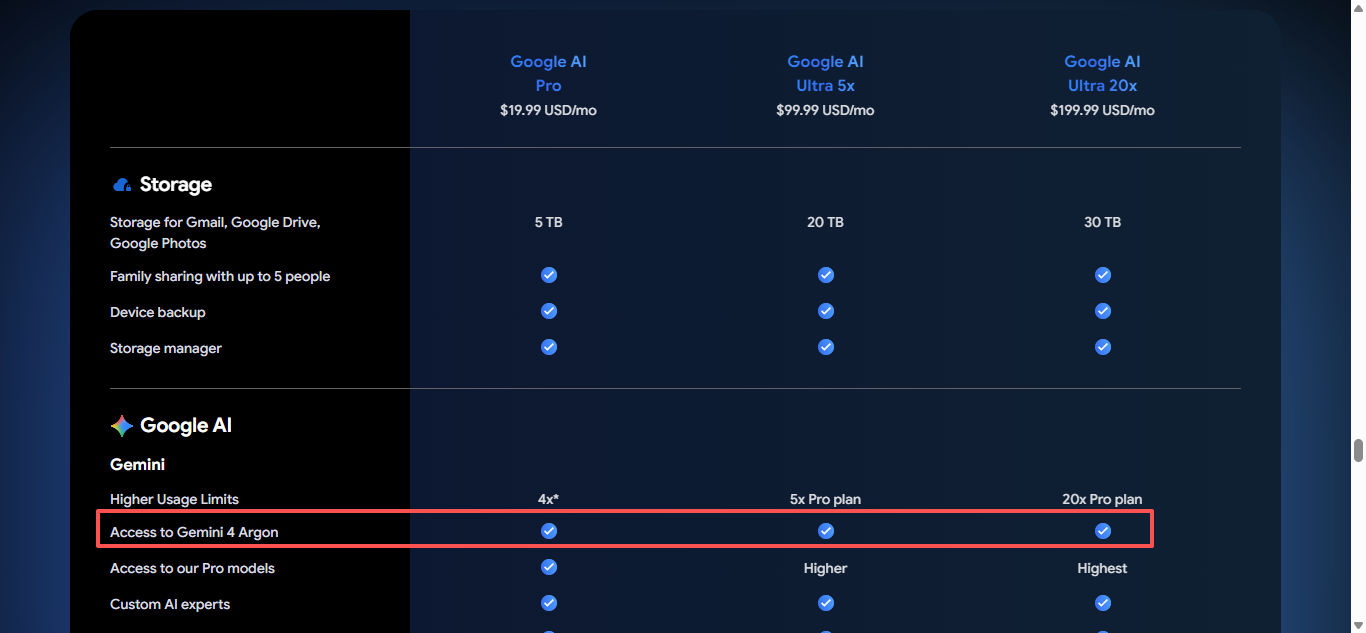Click the '20x Pro plan' usage value
The image size is (1366, 633).
pyautogui.click(x=1103, y=499)
